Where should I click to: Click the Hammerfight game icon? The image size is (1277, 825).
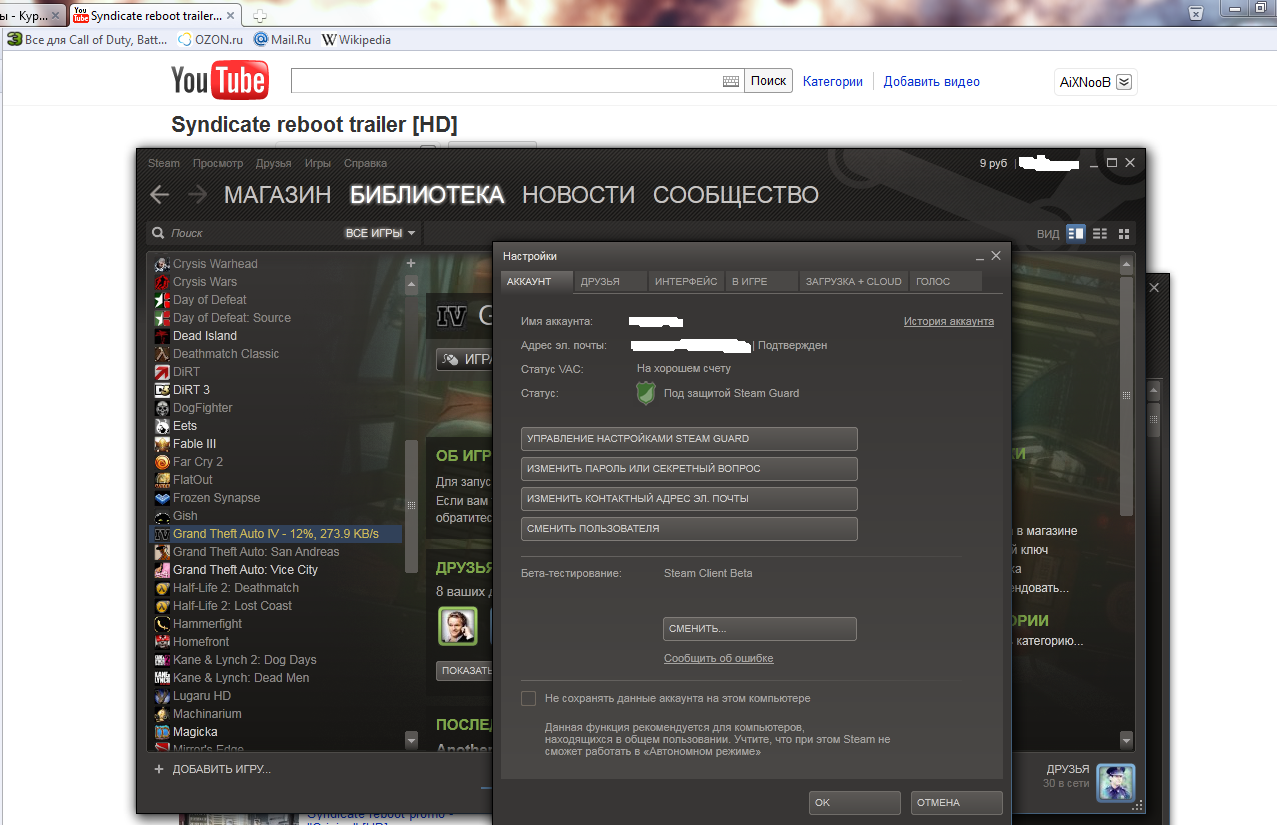click(163, 624)
